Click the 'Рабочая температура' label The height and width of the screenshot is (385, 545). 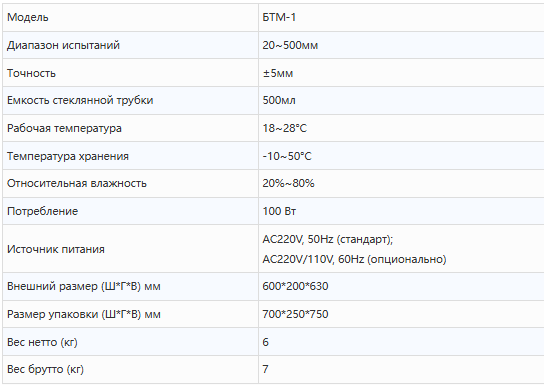click(64, 128)
